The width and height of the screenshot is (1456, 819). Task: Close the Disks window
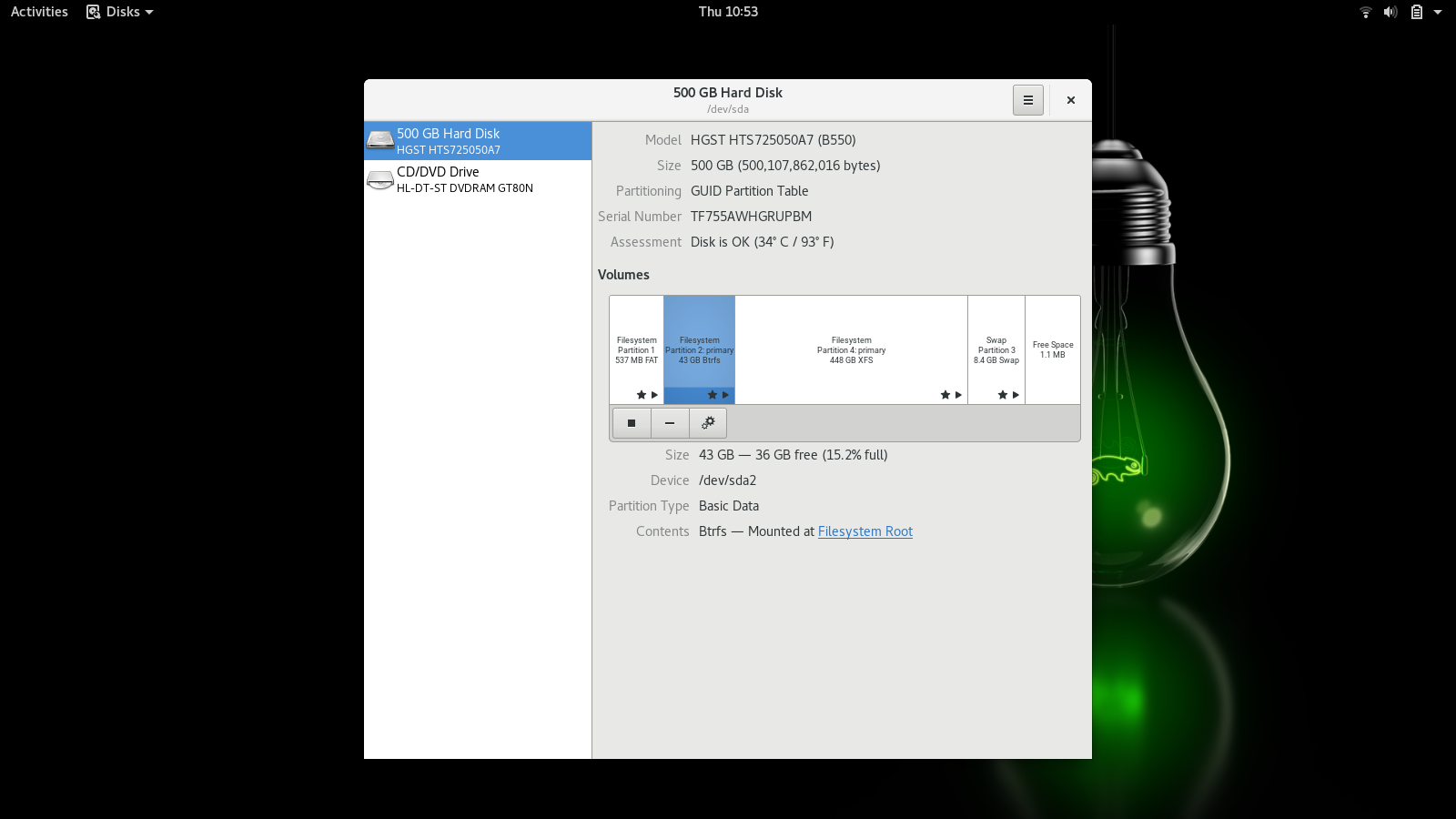pos(1071,100)
